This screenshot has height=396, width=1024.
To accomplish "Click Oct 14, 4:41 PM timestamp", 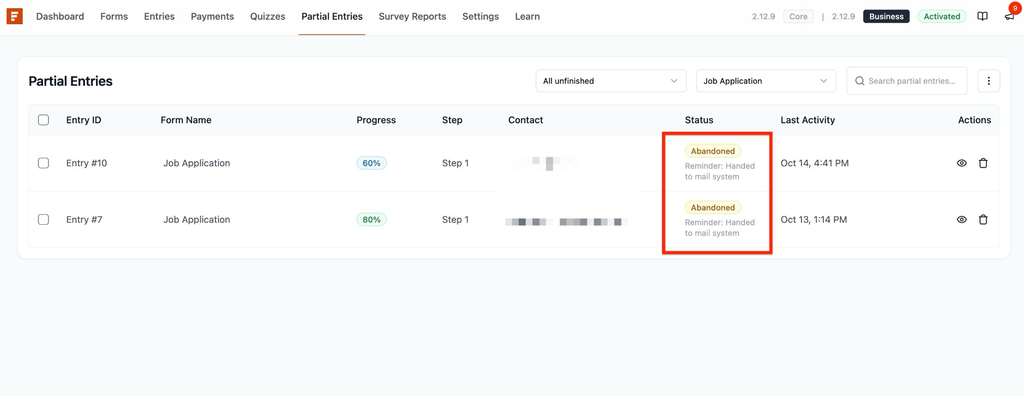I will (815, 163).
